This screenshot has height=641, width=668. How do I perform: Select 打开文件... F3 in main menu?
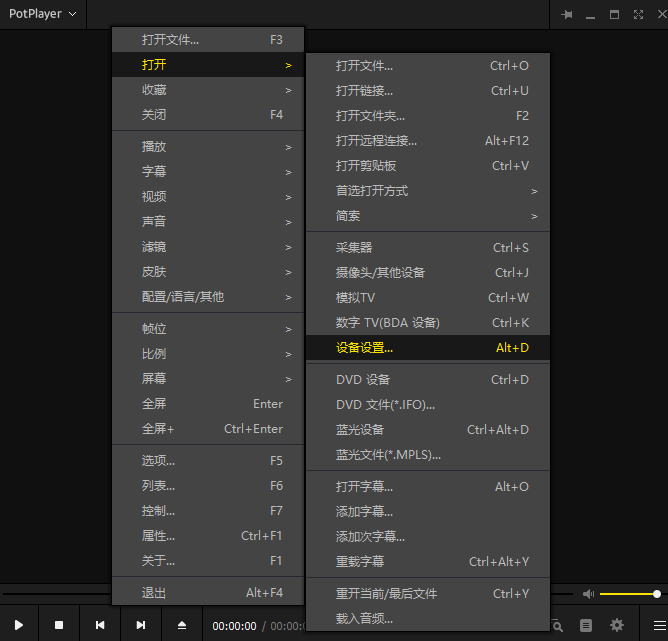[208, 40]
